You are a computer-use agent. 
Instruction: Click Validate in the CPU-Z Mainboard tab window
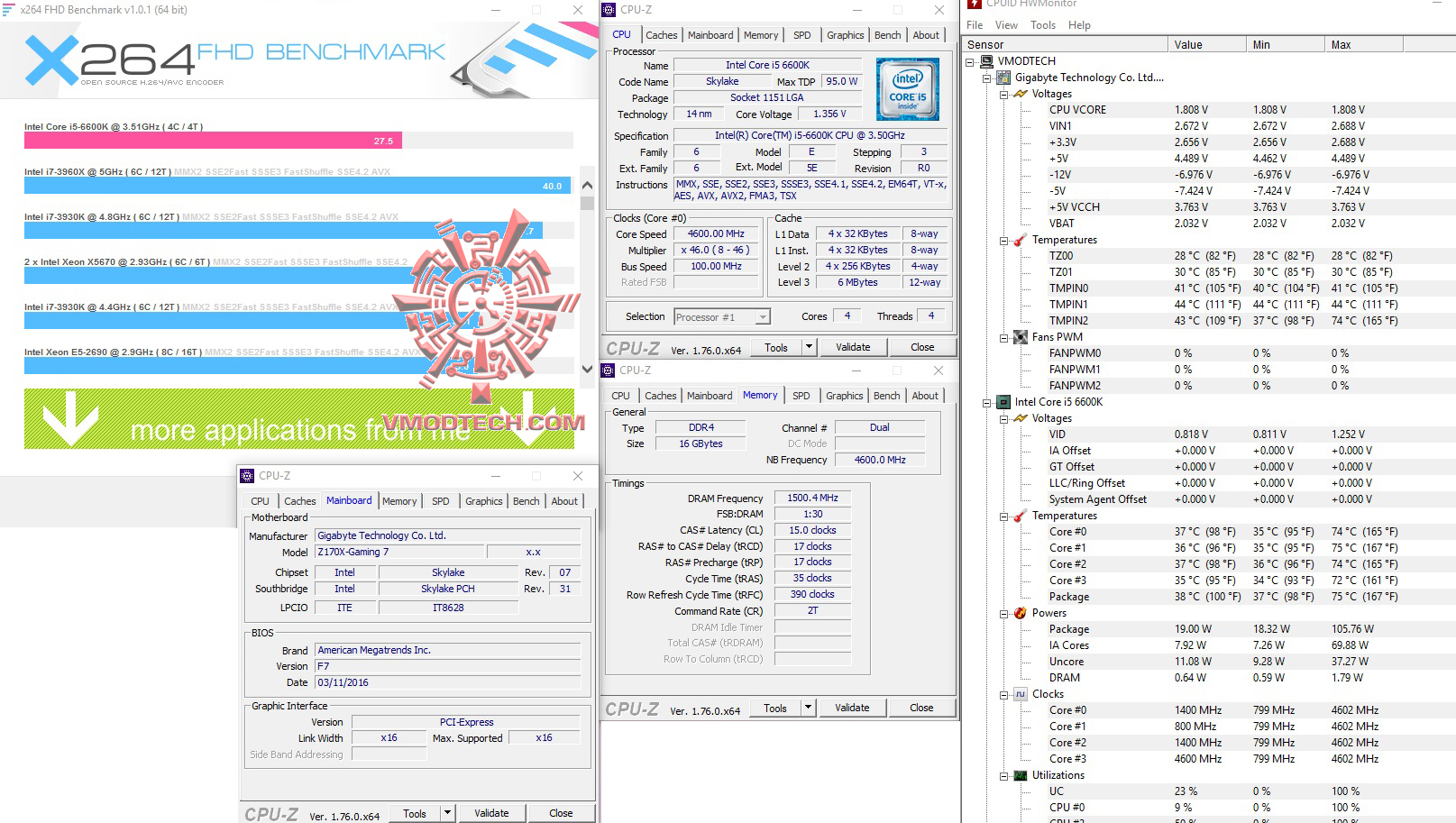click(x=491, y=813)
